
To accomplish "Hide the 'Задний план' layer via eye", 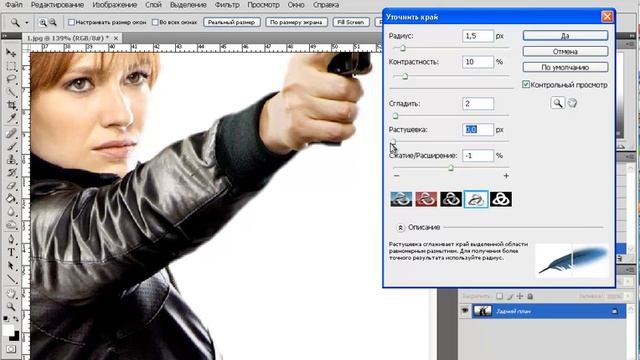I will coord(464,311).
